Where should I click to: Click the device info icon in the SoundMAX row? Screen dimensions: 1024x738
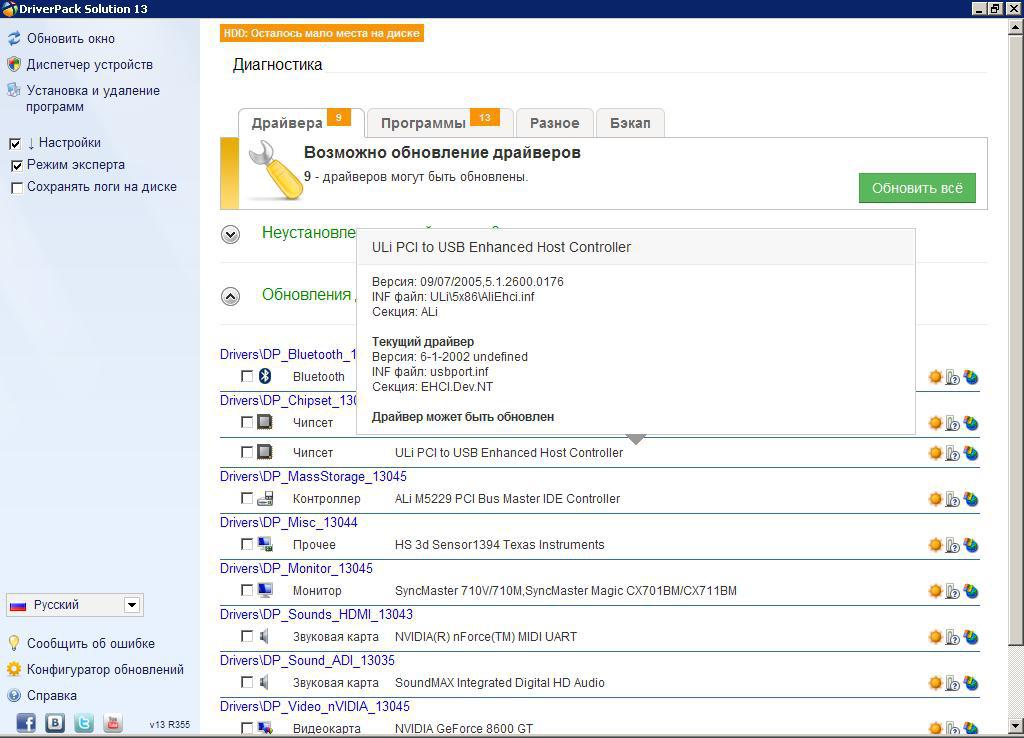tap(953, 684)
